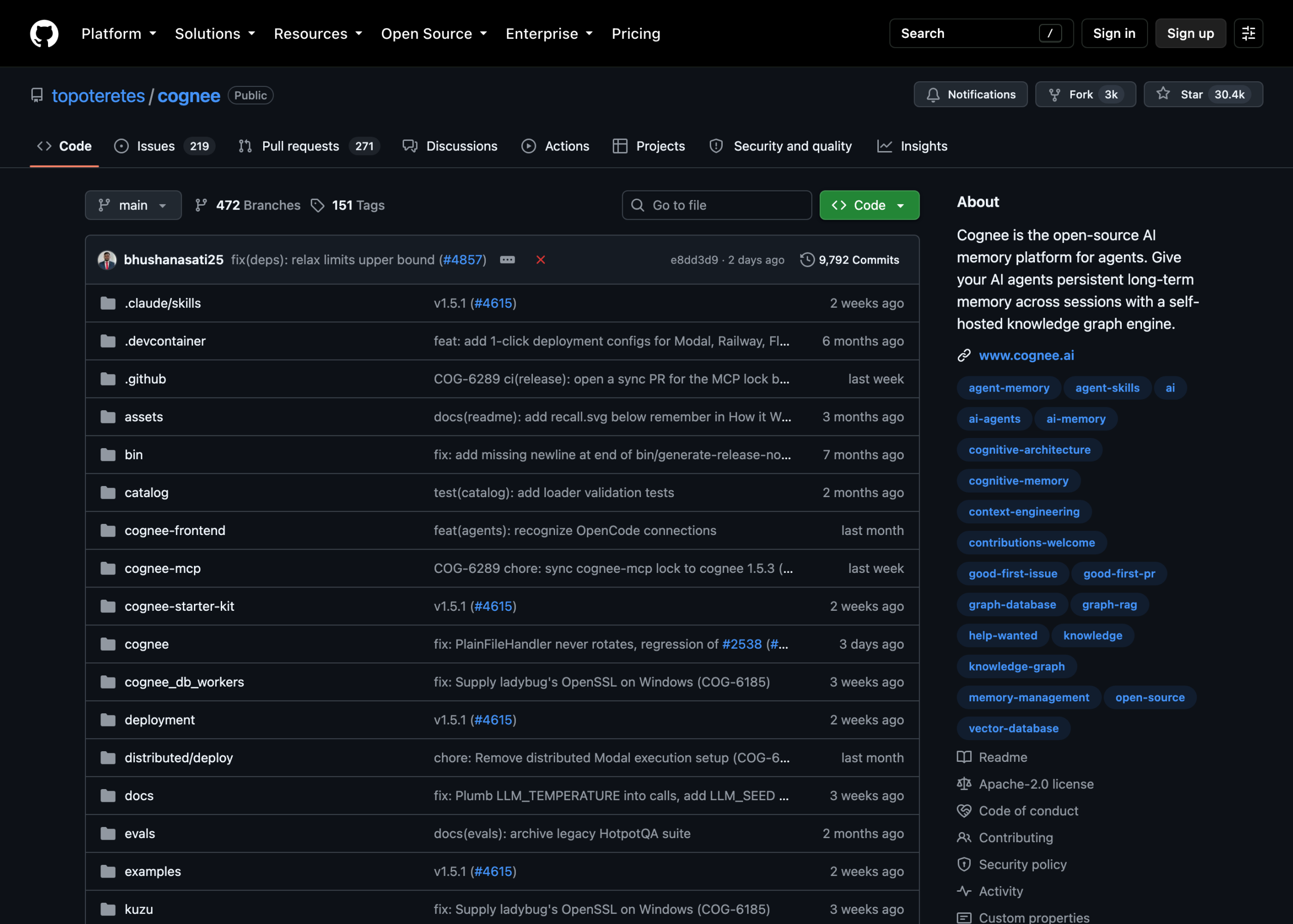Switch to the Discussions tab

point(450,146)
